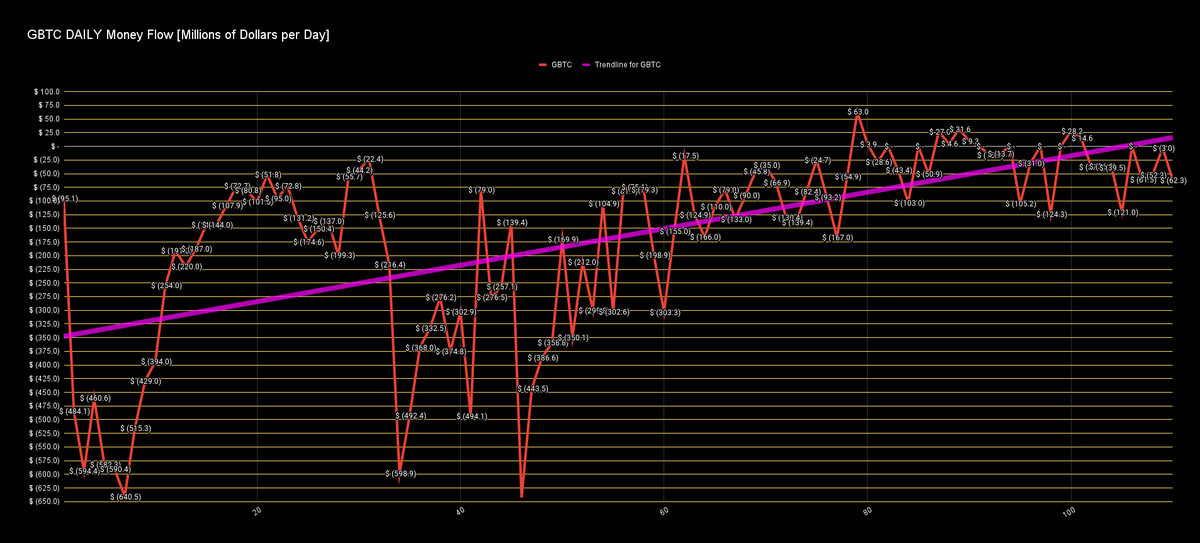The image size is (1200, 543).
Task: Click the '$ (598.9)' data label
Action: 401,474
